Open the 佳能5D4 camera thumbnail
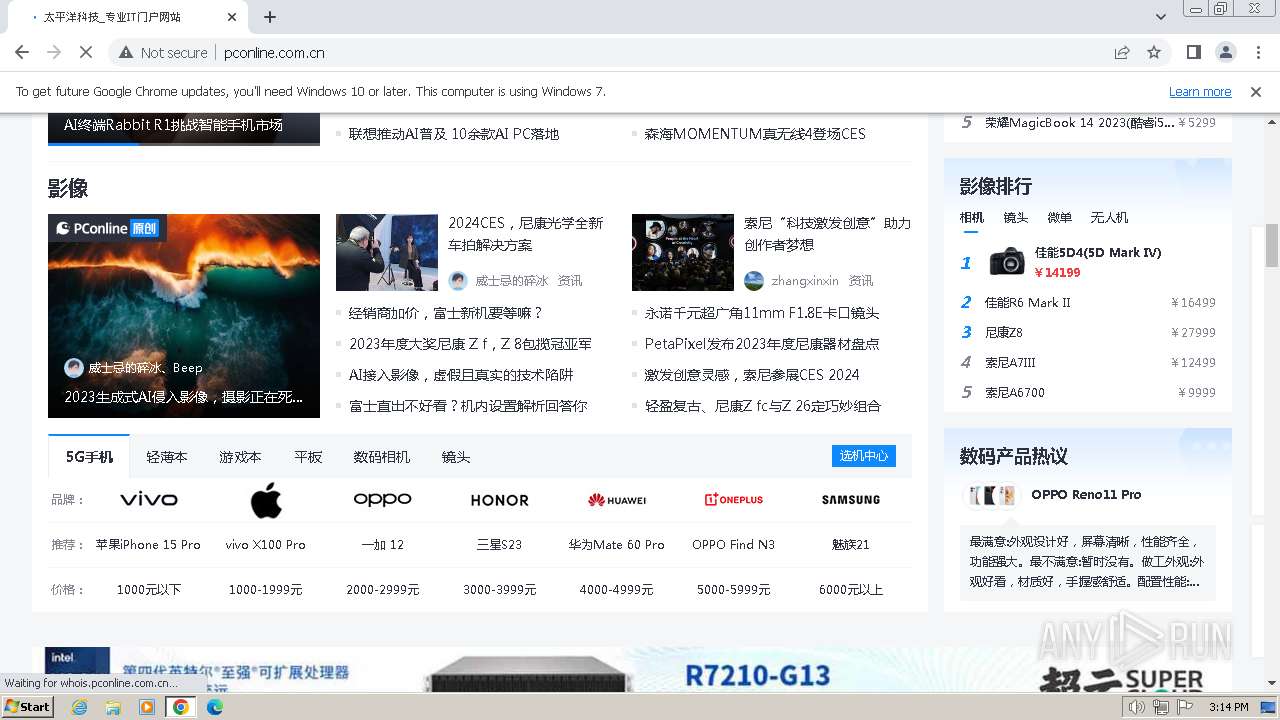 coord(1007,262)
